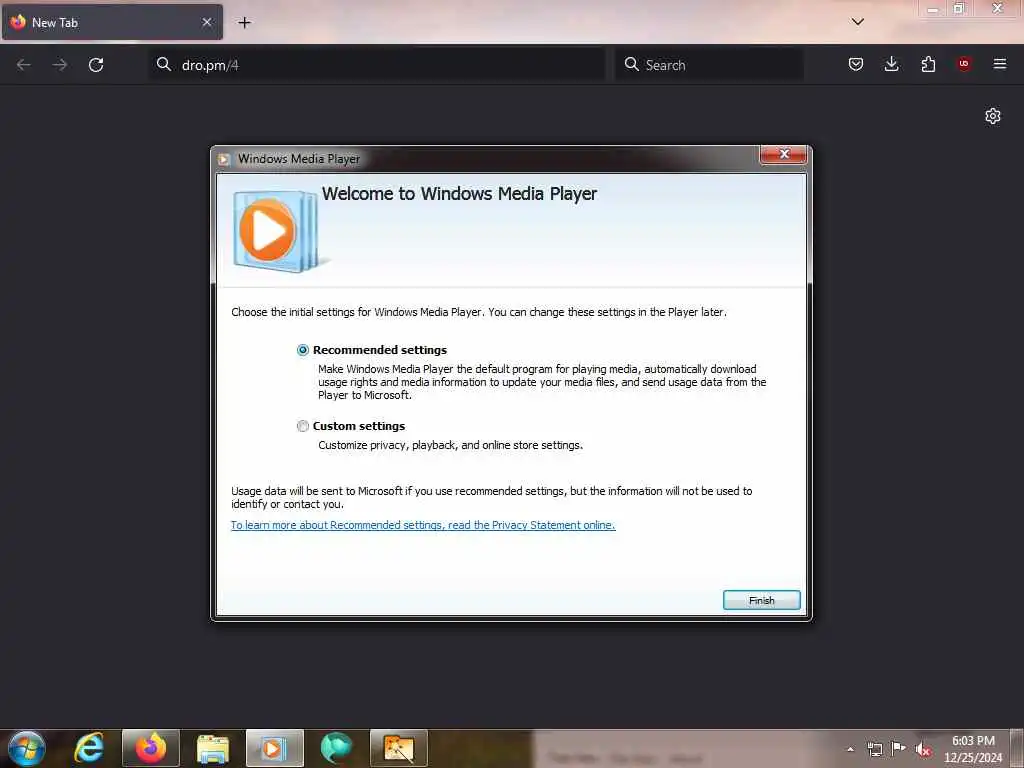This screenshot has width=1024, height=768.
Task: Open the Privacy Statement online link
Action: click(423, 525)
